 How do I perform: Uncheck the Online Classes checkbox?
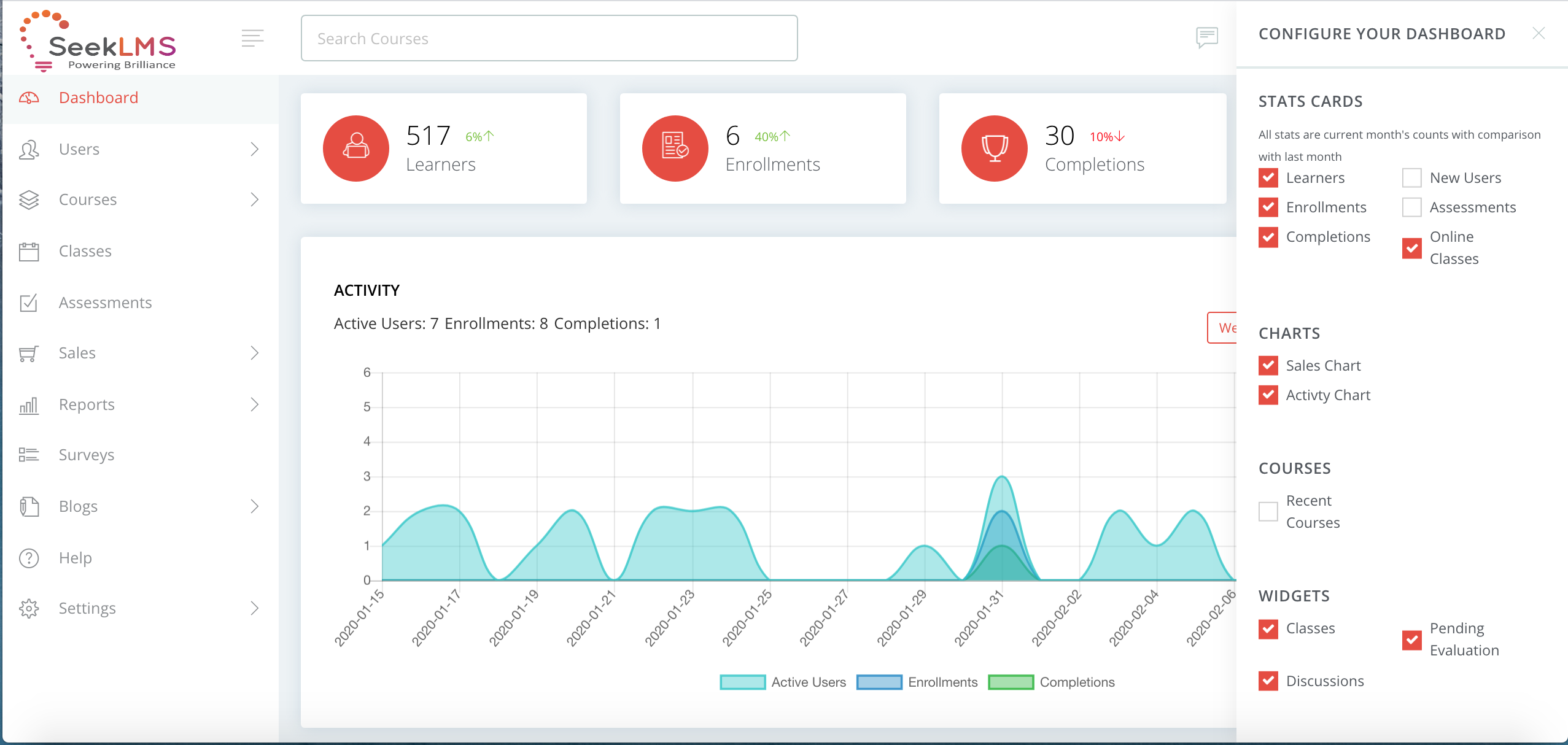coord(1412,248)
